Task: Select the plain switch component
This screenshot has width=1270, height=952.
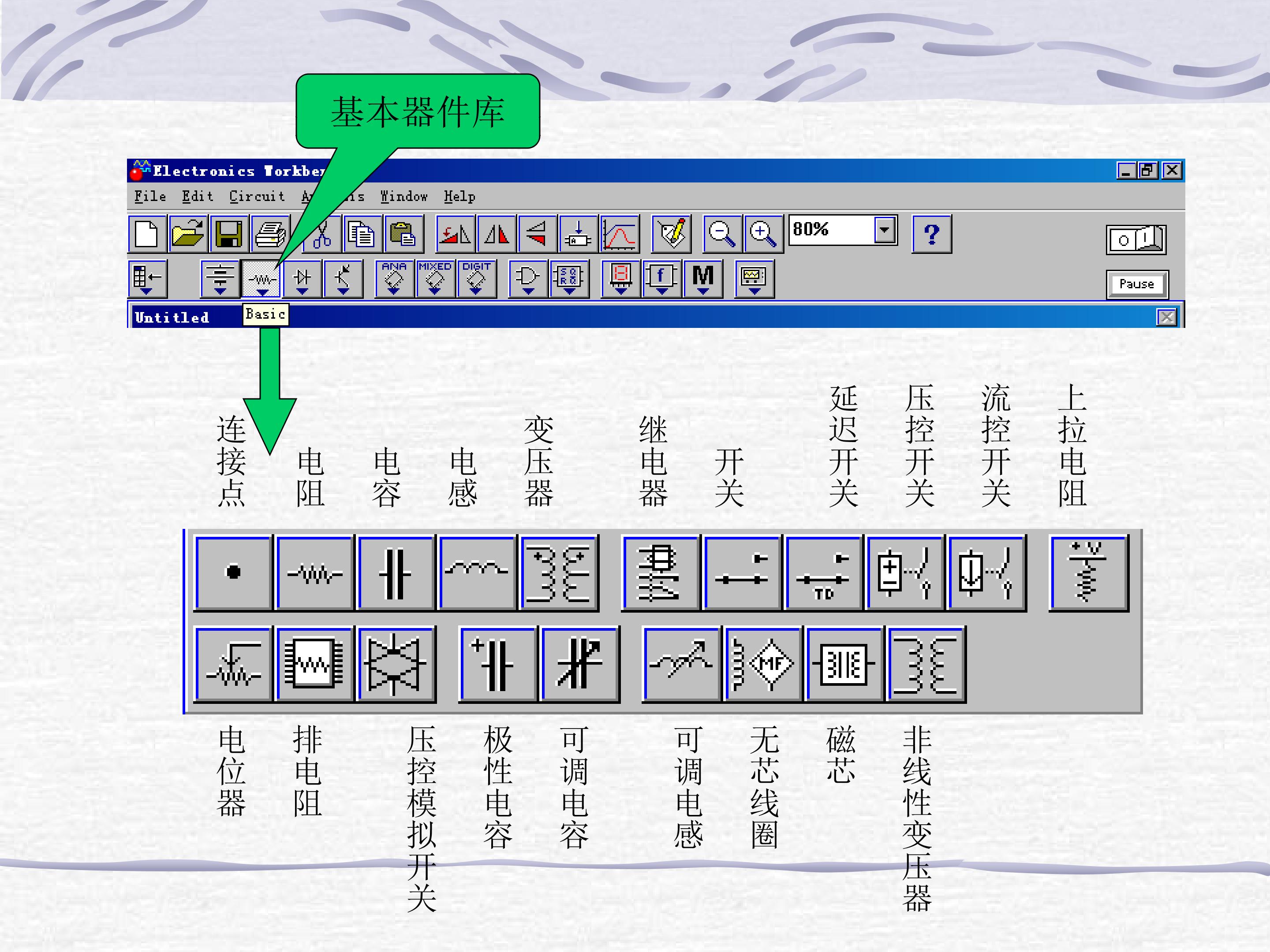Action: [x=742, y=573]
